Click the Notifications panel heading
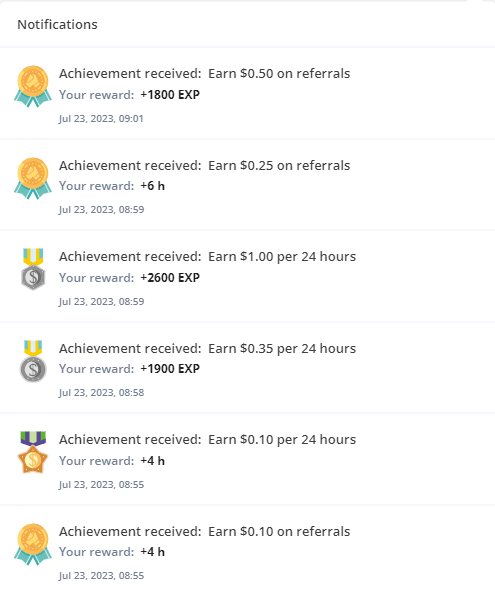This screenshot has height=595, width=495. tap(57, 24)
